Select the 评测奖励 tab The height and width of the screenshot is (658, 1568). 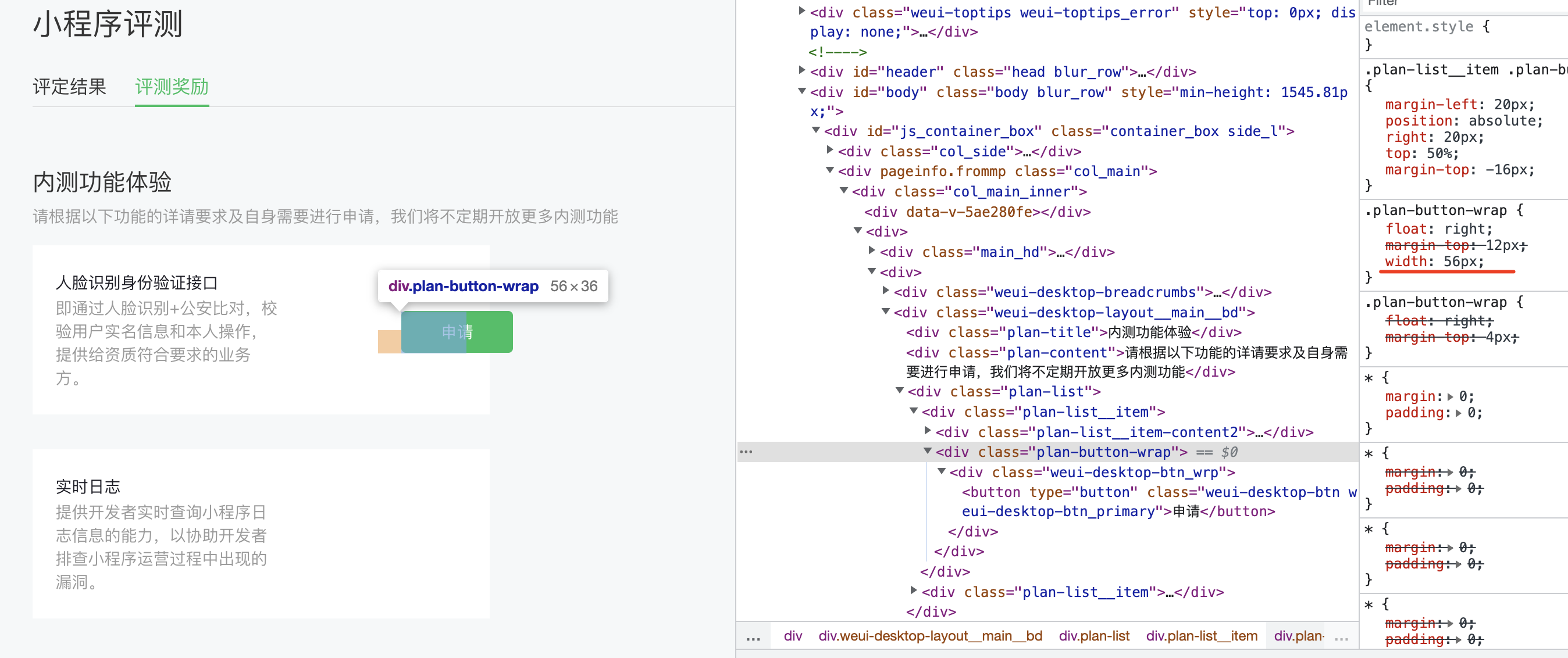click(172, 87)
